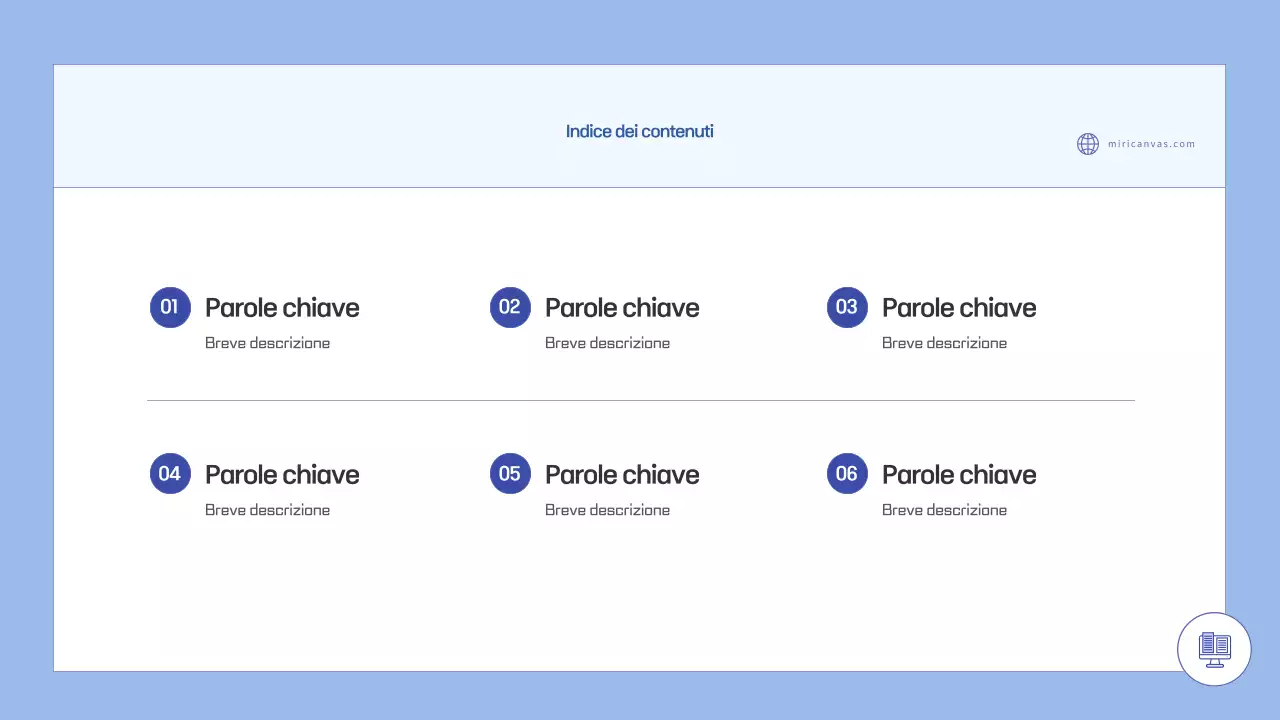Screen dimensions: 1280x720
Task: Select the 04 number badge
Action: pyautogui.click(x=170, y=473)
